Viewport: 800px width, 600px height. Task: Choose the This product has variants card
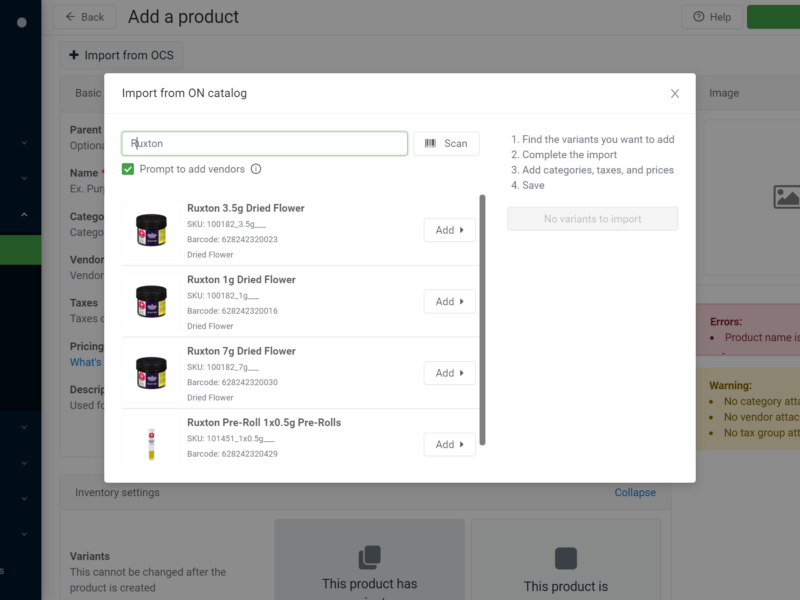coord(369,560)
